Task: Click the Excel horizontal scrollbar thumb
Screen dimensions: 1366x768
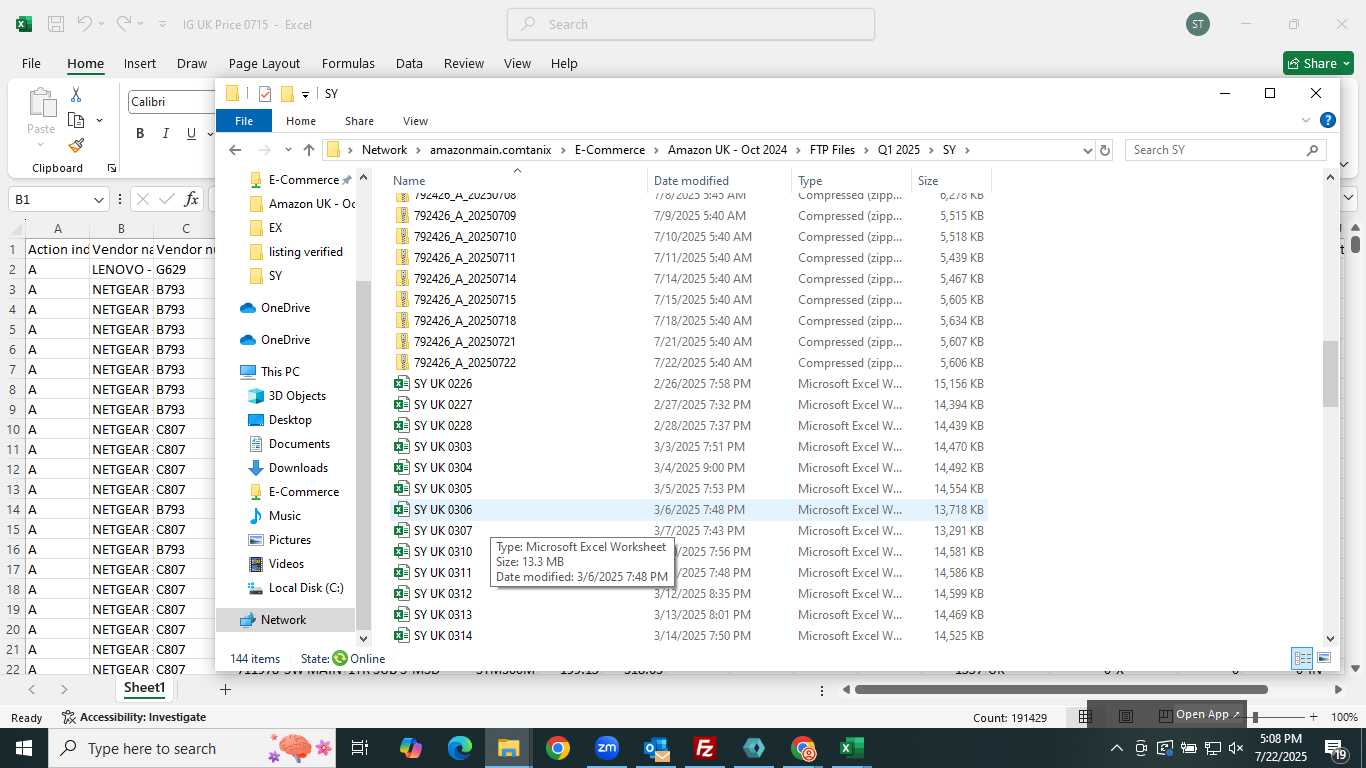Action: pyautogui.click(x=1061, y=689)
